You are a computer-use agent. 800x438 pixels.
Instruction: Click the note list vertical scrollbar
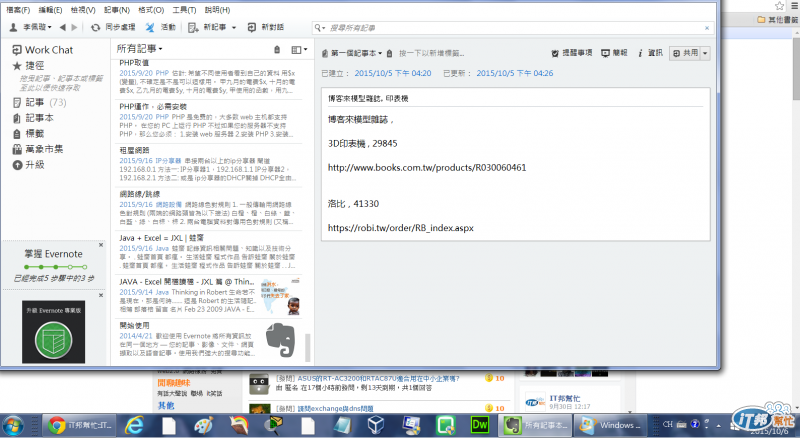[308, 348]
